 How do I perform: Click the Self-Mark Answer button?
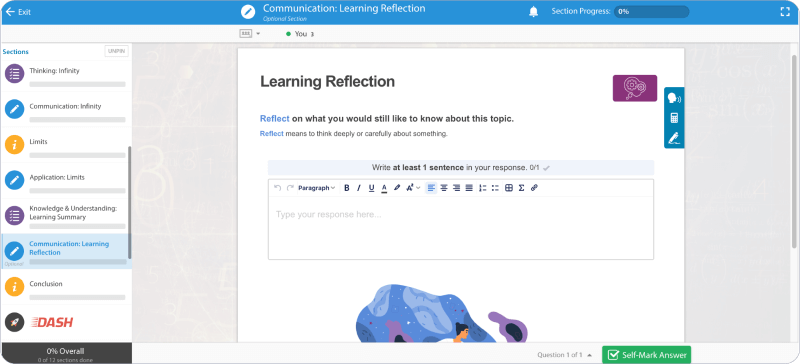[x=646, y=355]
